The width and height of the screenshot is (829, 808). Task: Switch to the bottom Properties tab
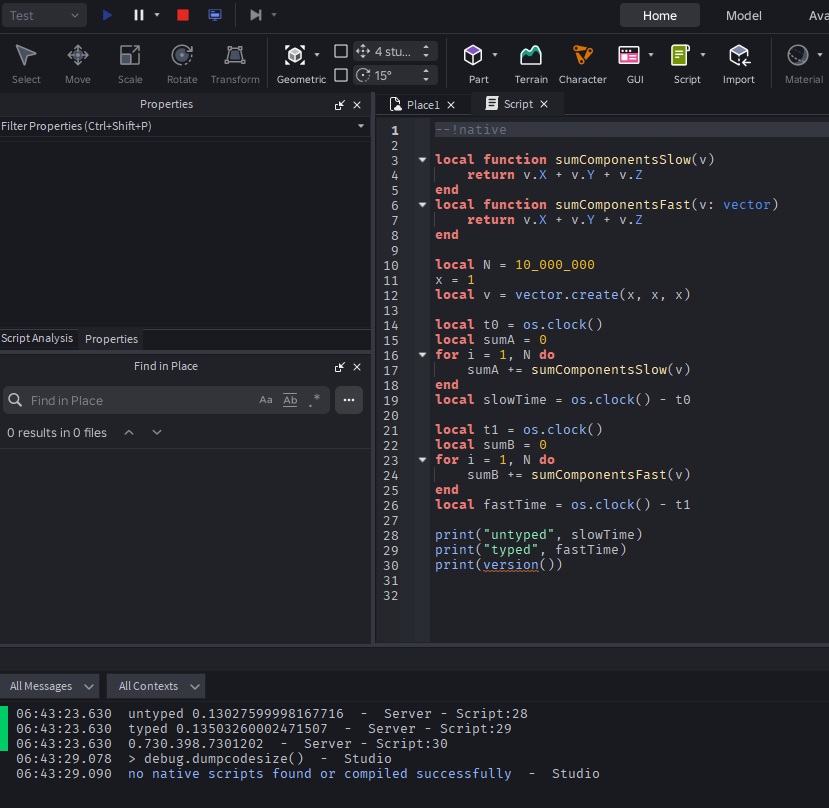(x=112, y=339)
